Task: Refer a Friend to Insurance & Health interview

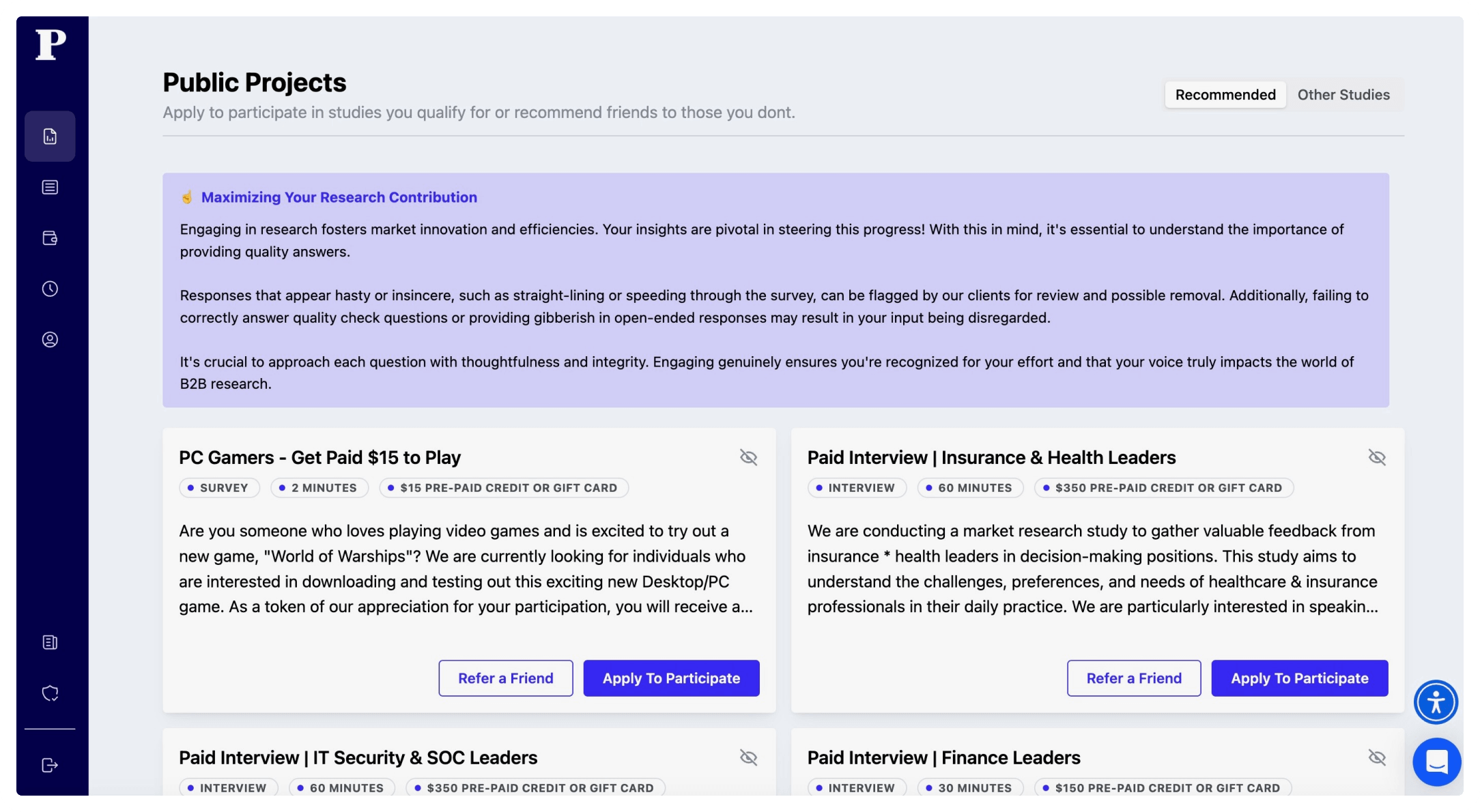Action: tap(1134, 678)
